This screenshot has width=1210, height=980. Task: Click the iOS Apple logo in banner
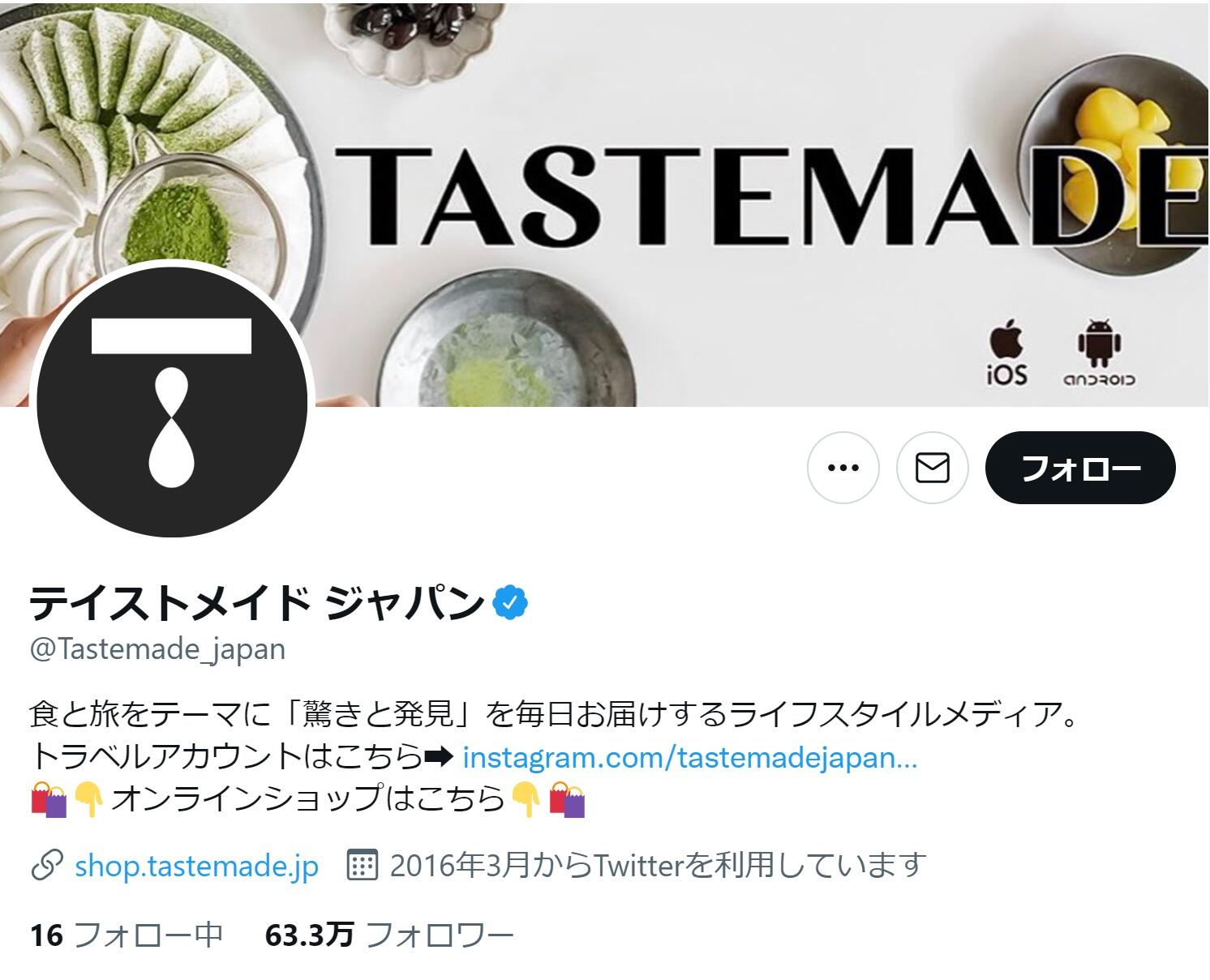[1006, 353]
